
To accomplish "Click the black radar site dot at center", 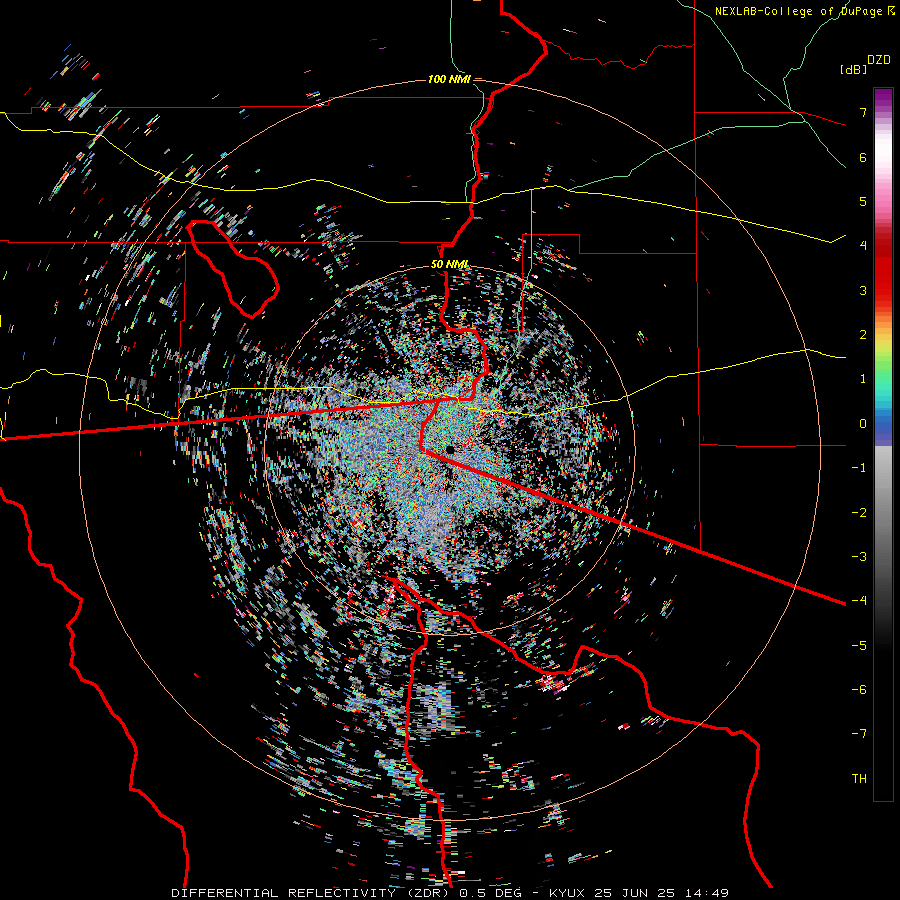I will 450,449.
